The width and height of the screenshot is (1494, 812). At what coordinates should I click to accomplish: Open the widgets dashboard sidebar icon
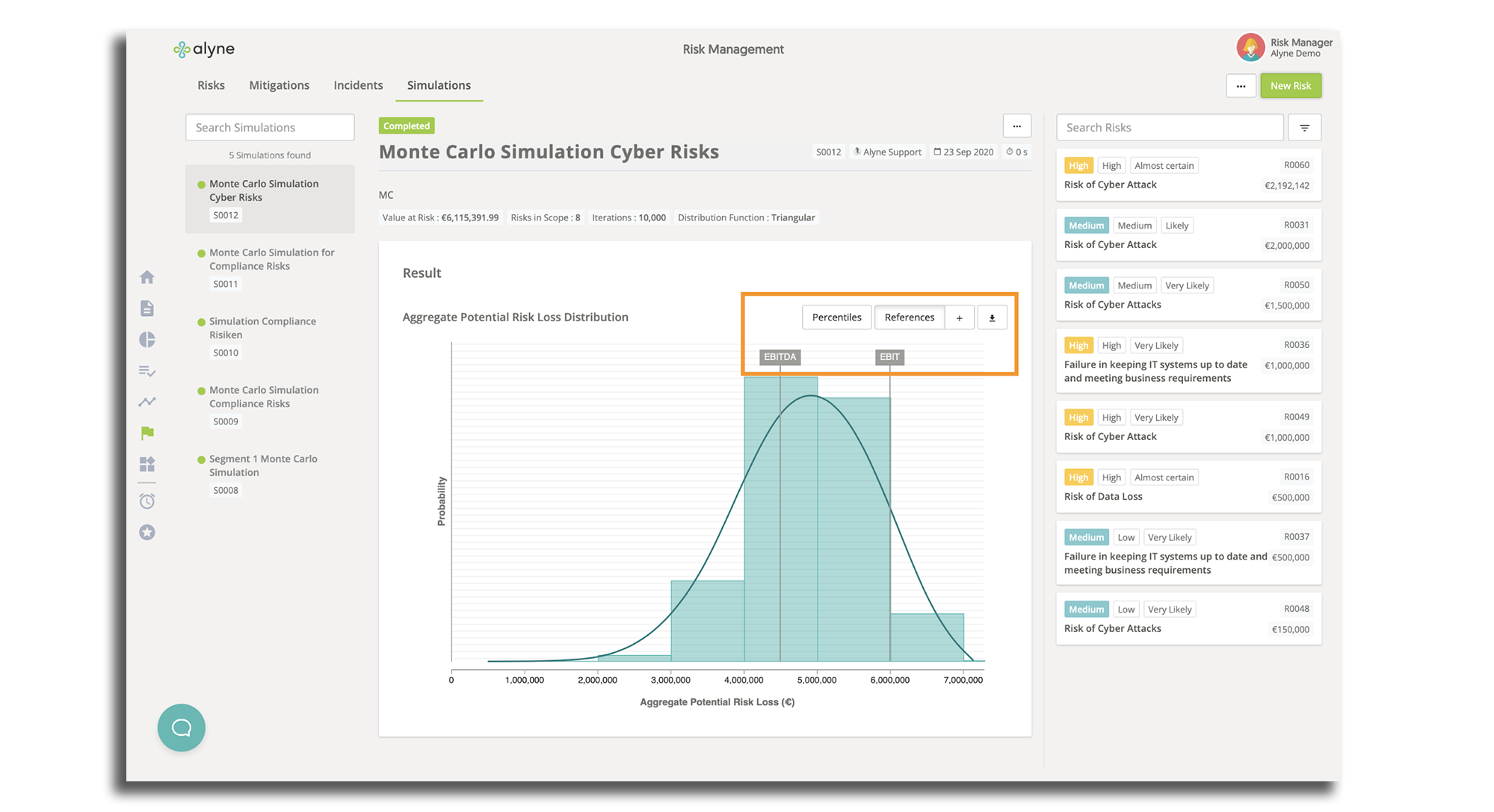pos(147,465)
